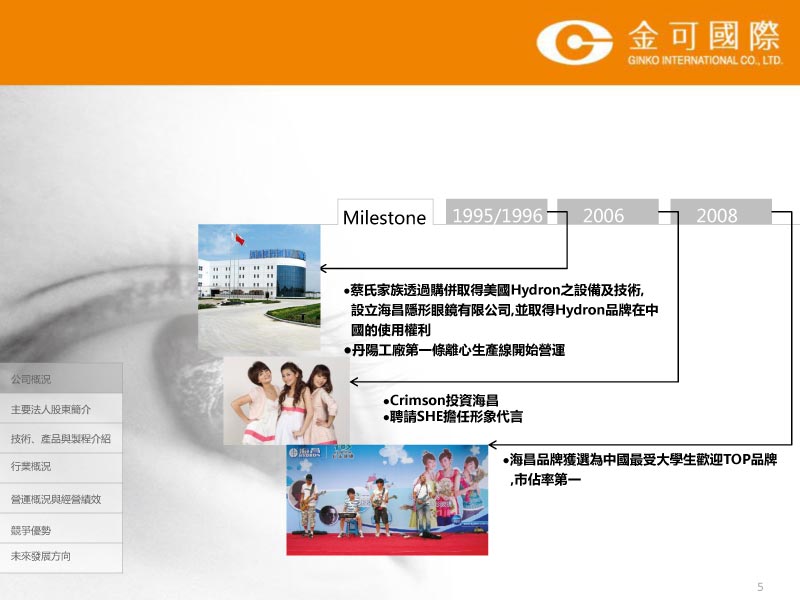Click the text 市佔率第一
The height and width of the screenshot is (600, 800).
coord(545,480)
